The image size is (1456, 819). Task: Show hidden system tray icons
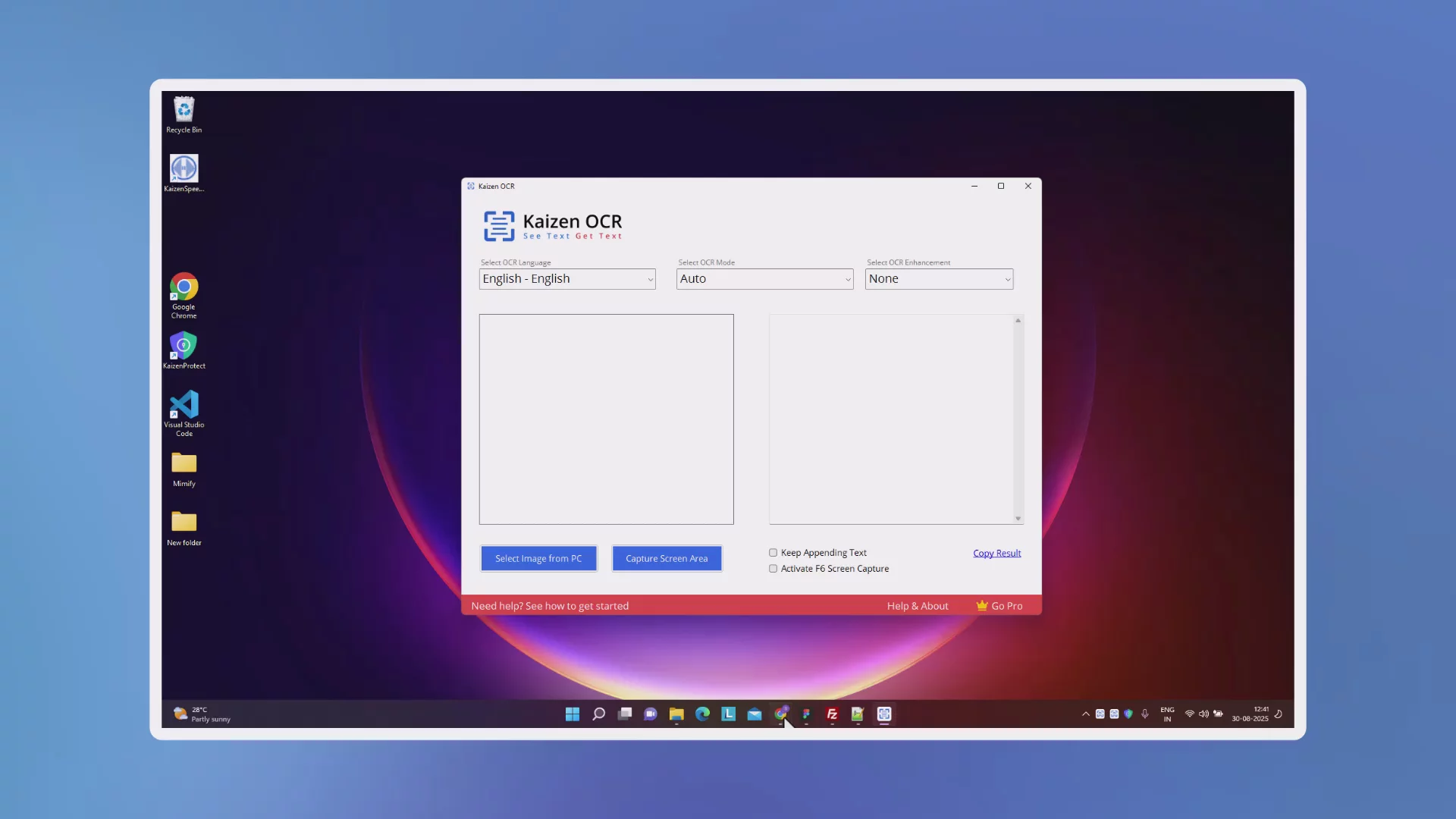(1086, 714)
